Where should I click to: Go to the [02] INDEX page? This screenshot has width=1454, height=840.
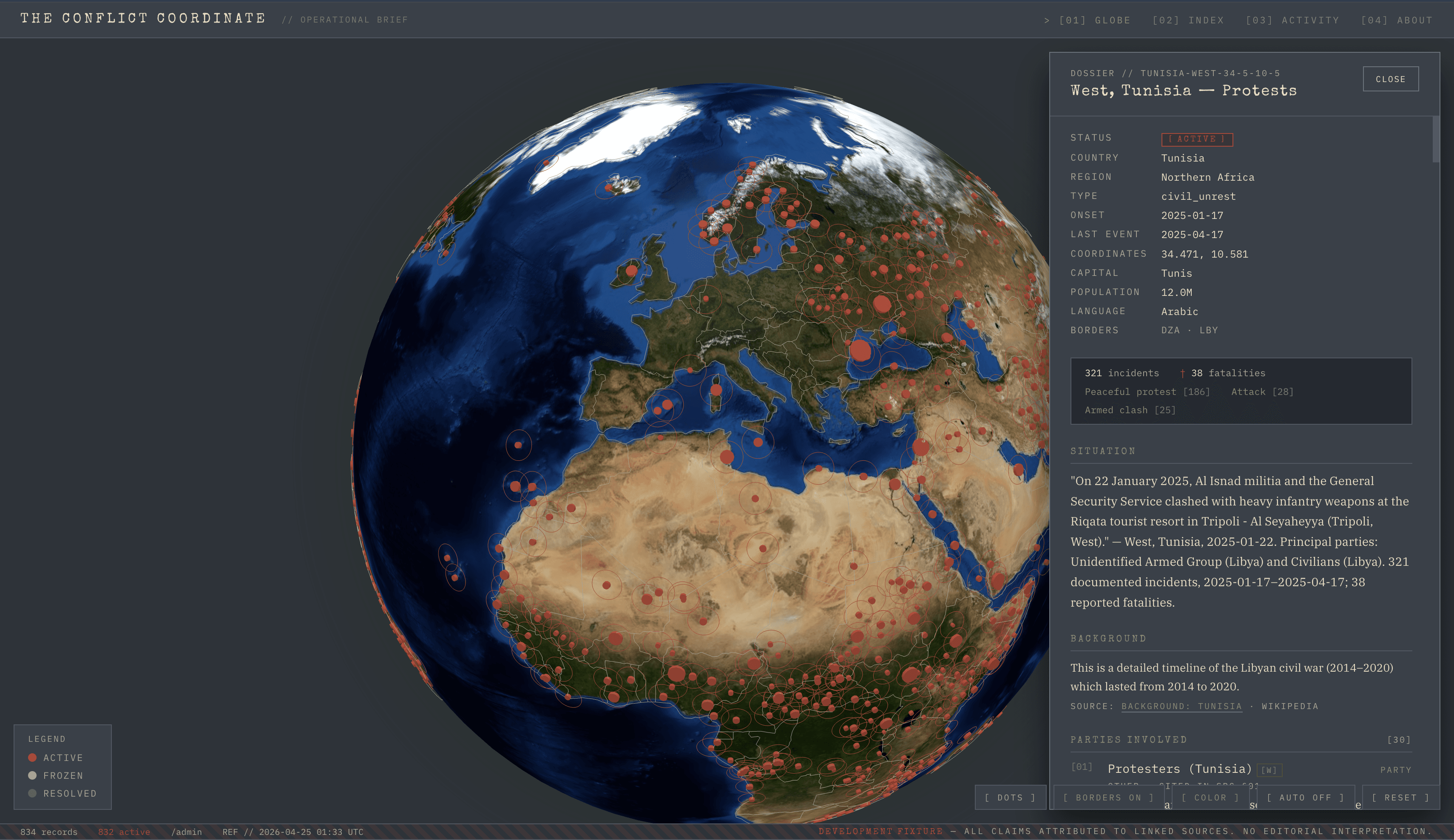1188,20
